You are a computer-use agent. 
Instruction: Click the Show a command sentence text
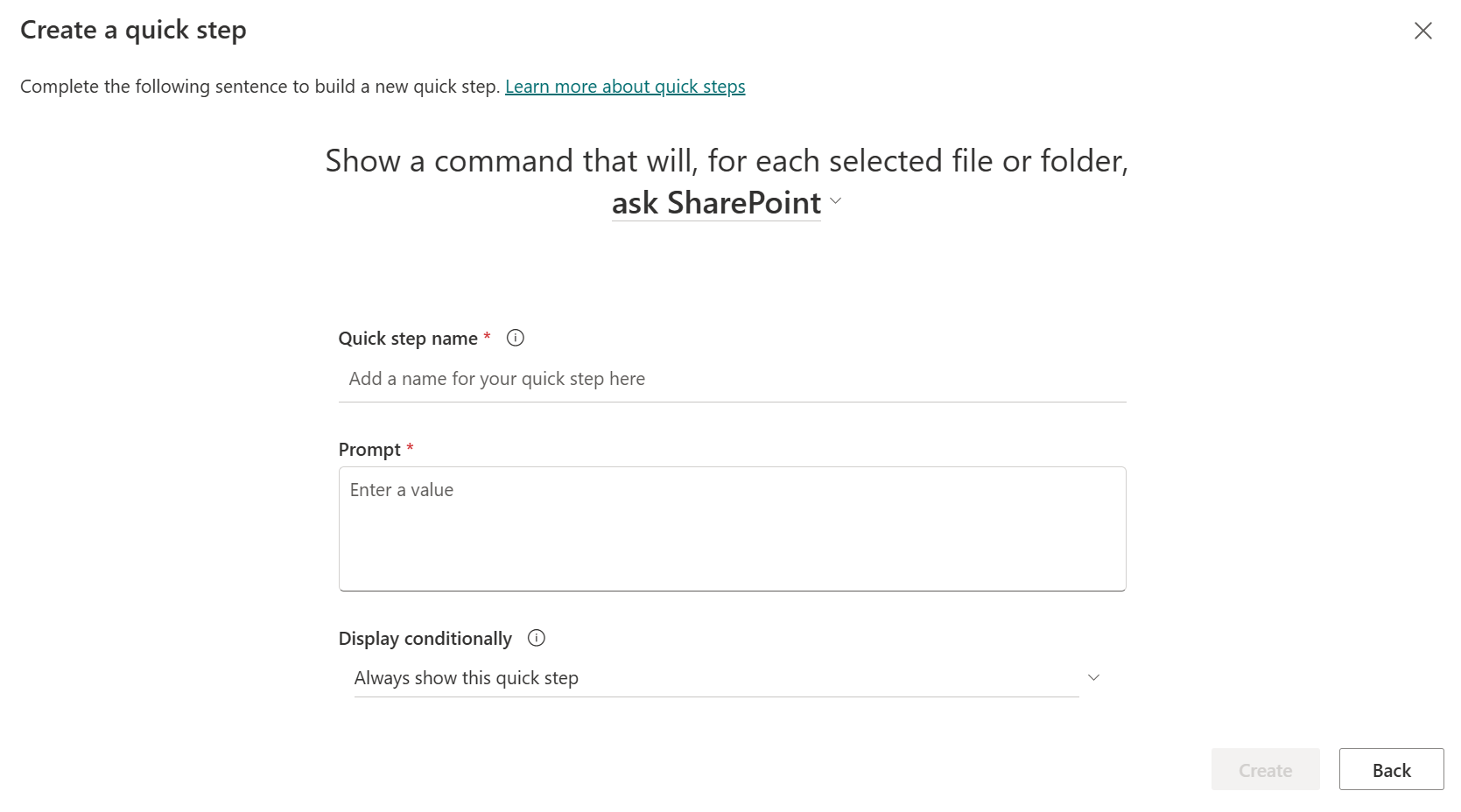(x=727, y=161)
